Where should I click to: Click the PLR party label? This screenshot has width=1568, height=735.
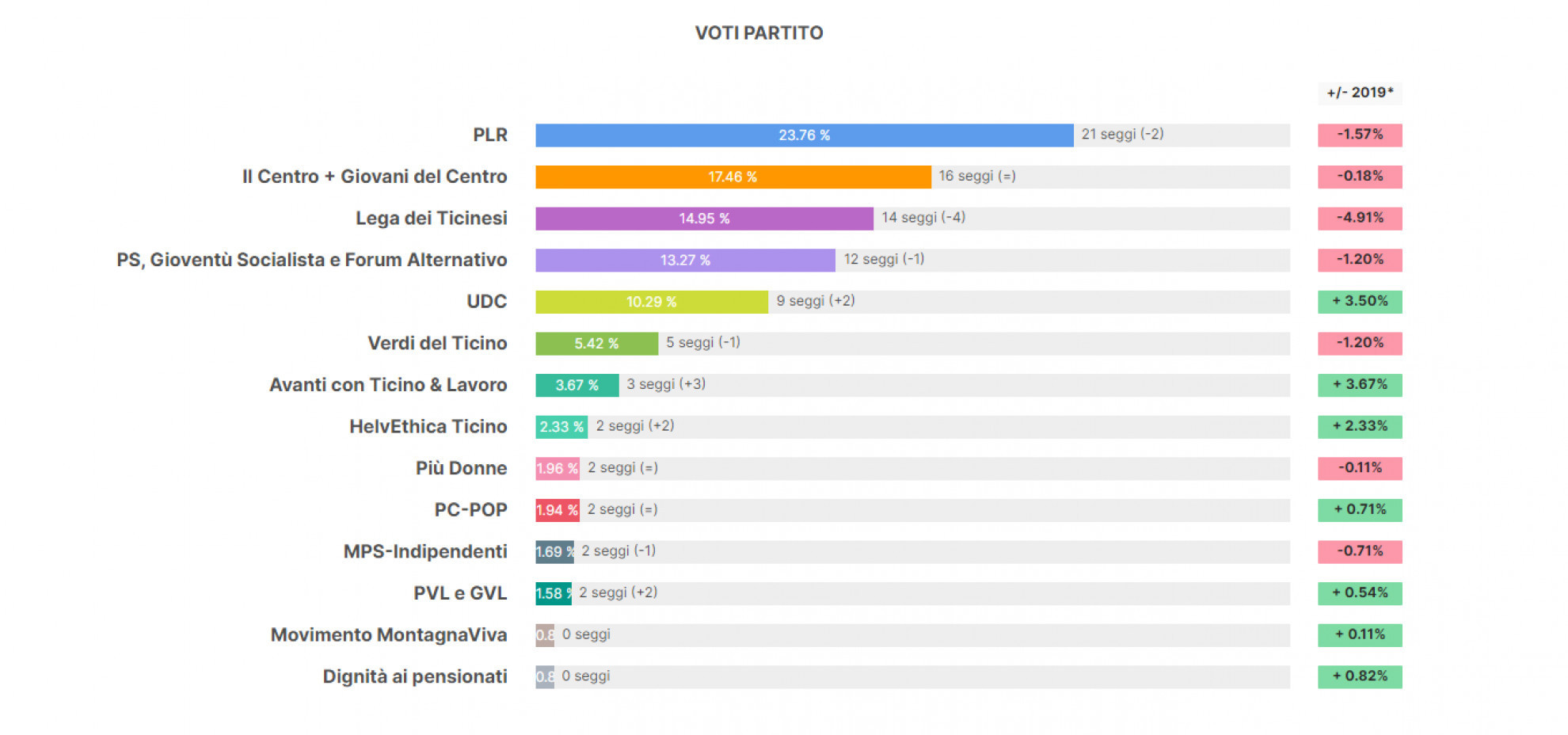point(490,135)
